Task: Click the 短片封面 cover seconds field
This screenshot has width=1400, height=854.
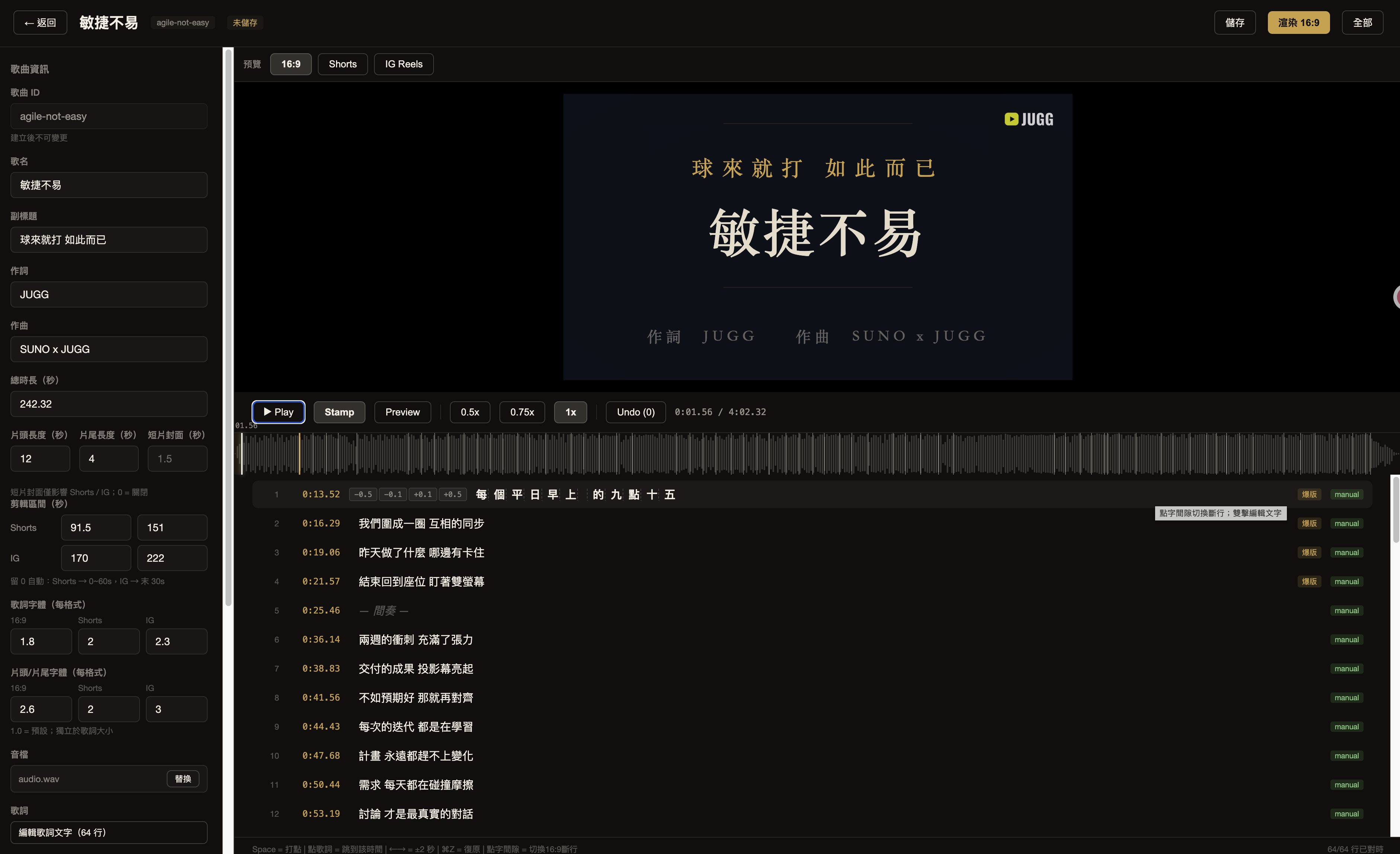Action: [177, 459]
